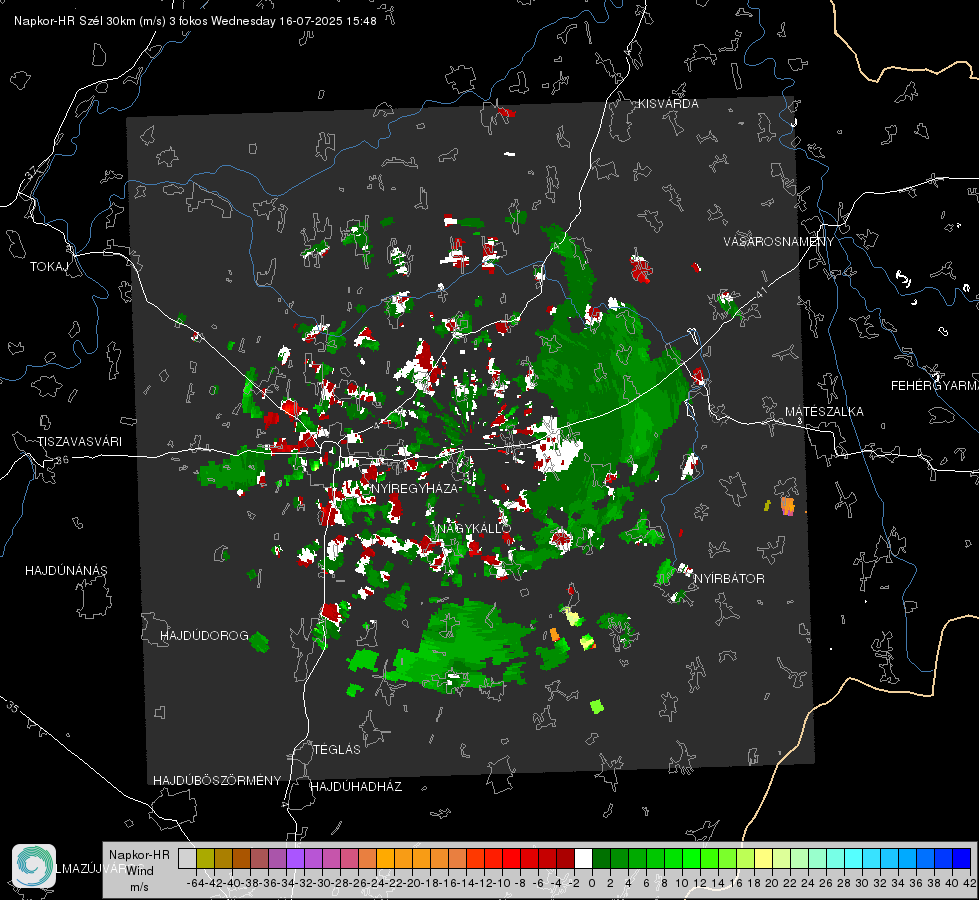Click road number 36 near Tiszavasvári
This screenshot has height=900, width=979.
(62, 460)
